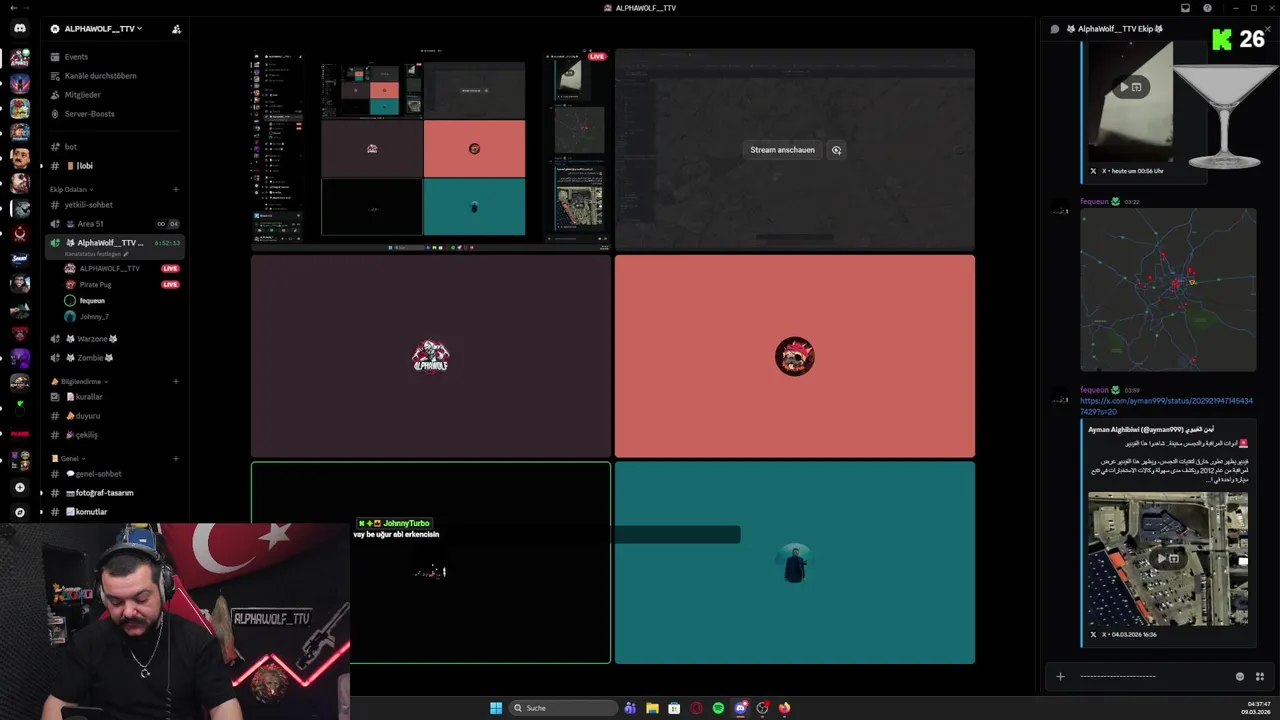1280x720 pixels.
Task: Open emoji picker in chat input
Action: click(x=1240, y=676)
